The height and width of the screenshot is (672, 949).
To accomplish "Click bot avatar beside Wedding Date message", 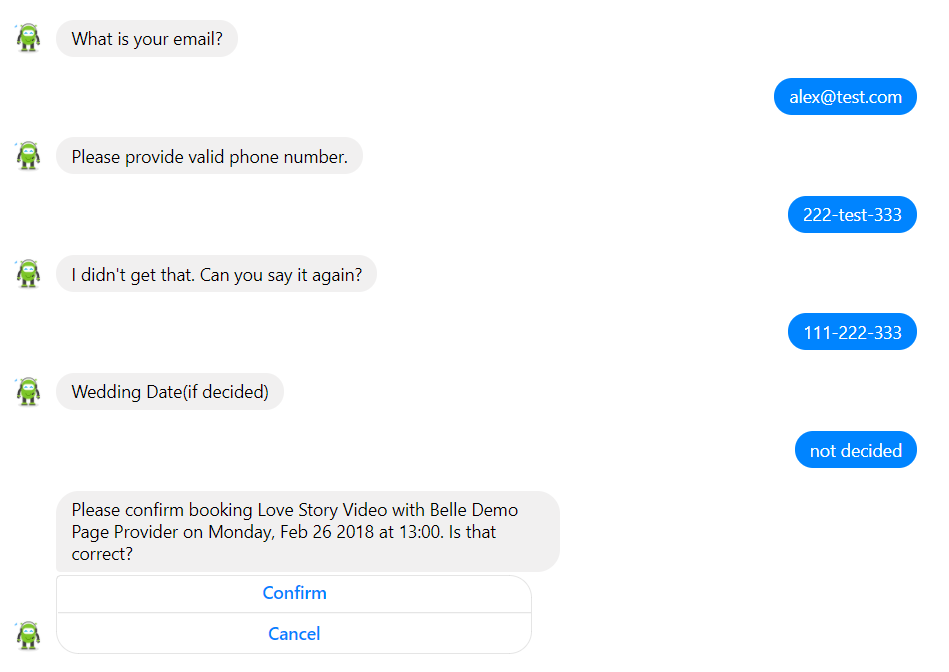I will point(28,391).
